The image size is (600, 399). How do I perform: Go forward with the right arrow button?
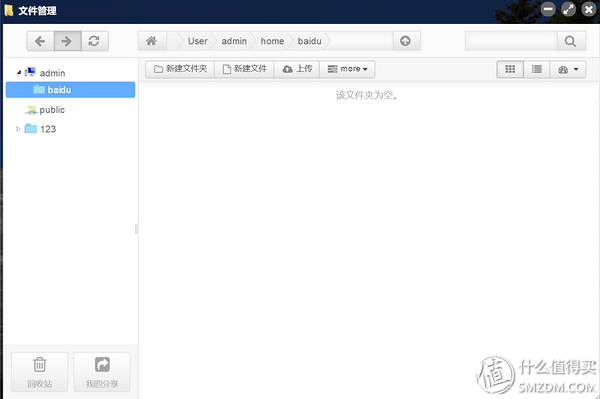click(67, 41)
